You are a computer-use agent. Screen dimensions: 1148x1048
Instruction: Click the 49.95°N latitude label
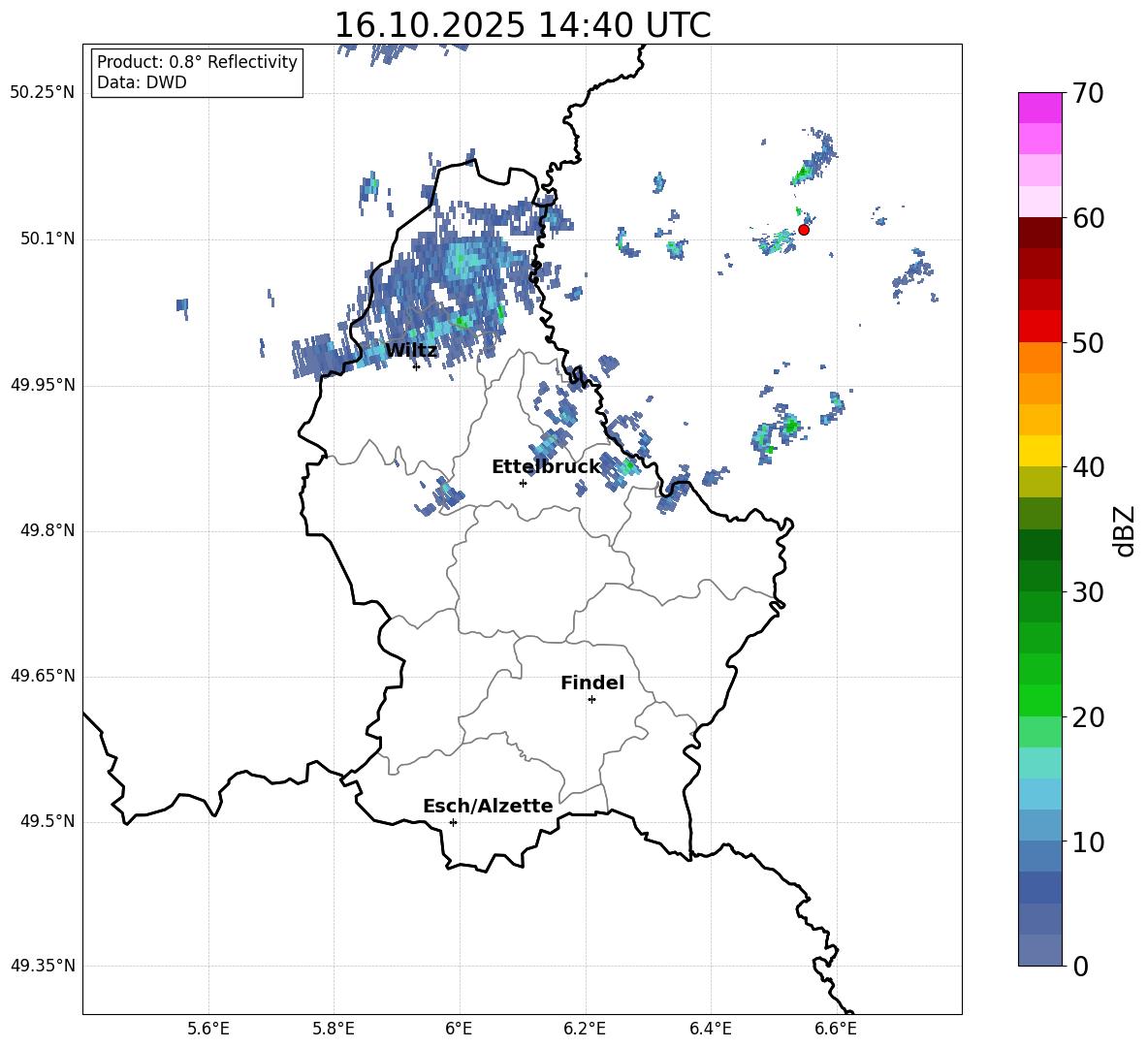point(43,386)
